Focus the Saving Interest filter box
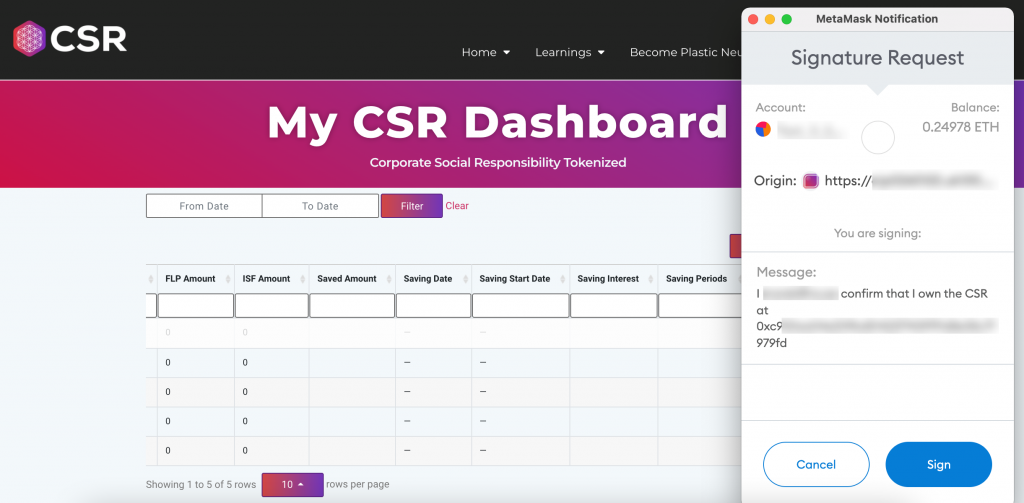 613,306
